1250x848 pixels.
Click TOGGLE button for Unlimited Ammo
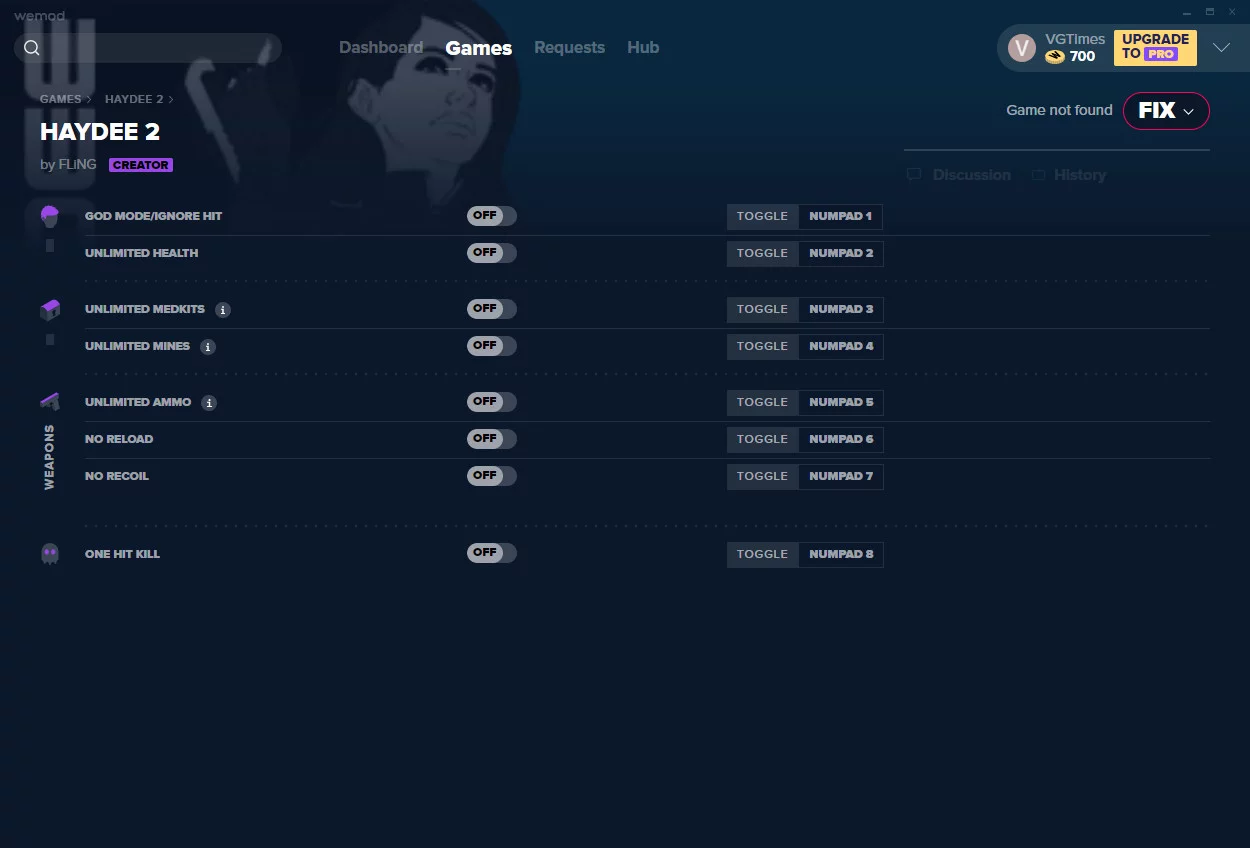[x=763, y=402]
